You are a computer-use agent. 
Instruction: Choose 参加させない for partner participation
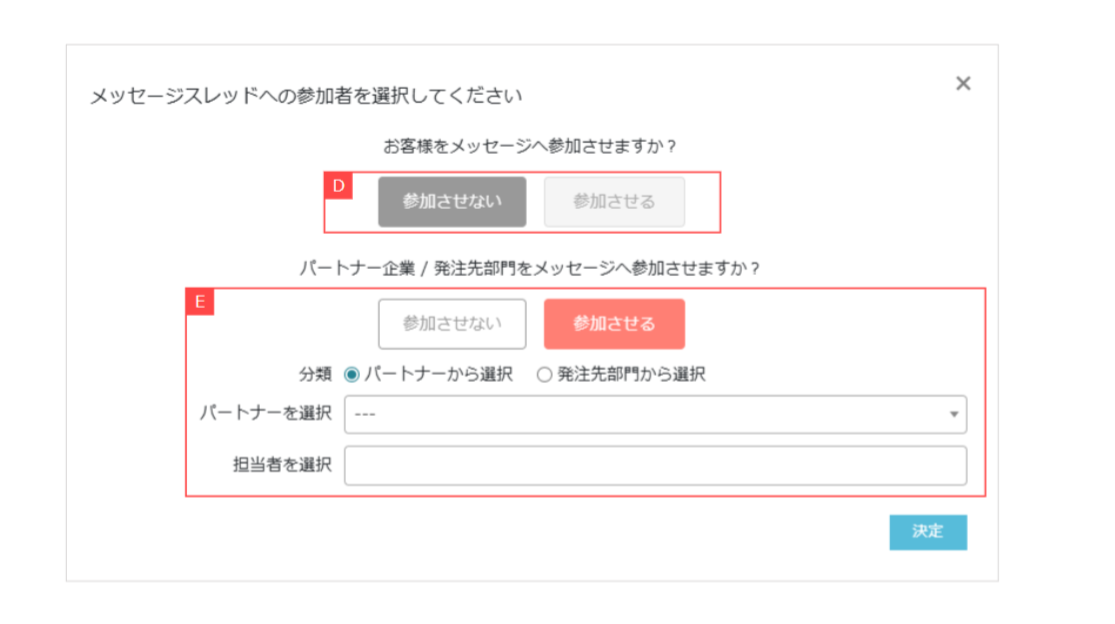pyautogui.click(x=452, y=323)
